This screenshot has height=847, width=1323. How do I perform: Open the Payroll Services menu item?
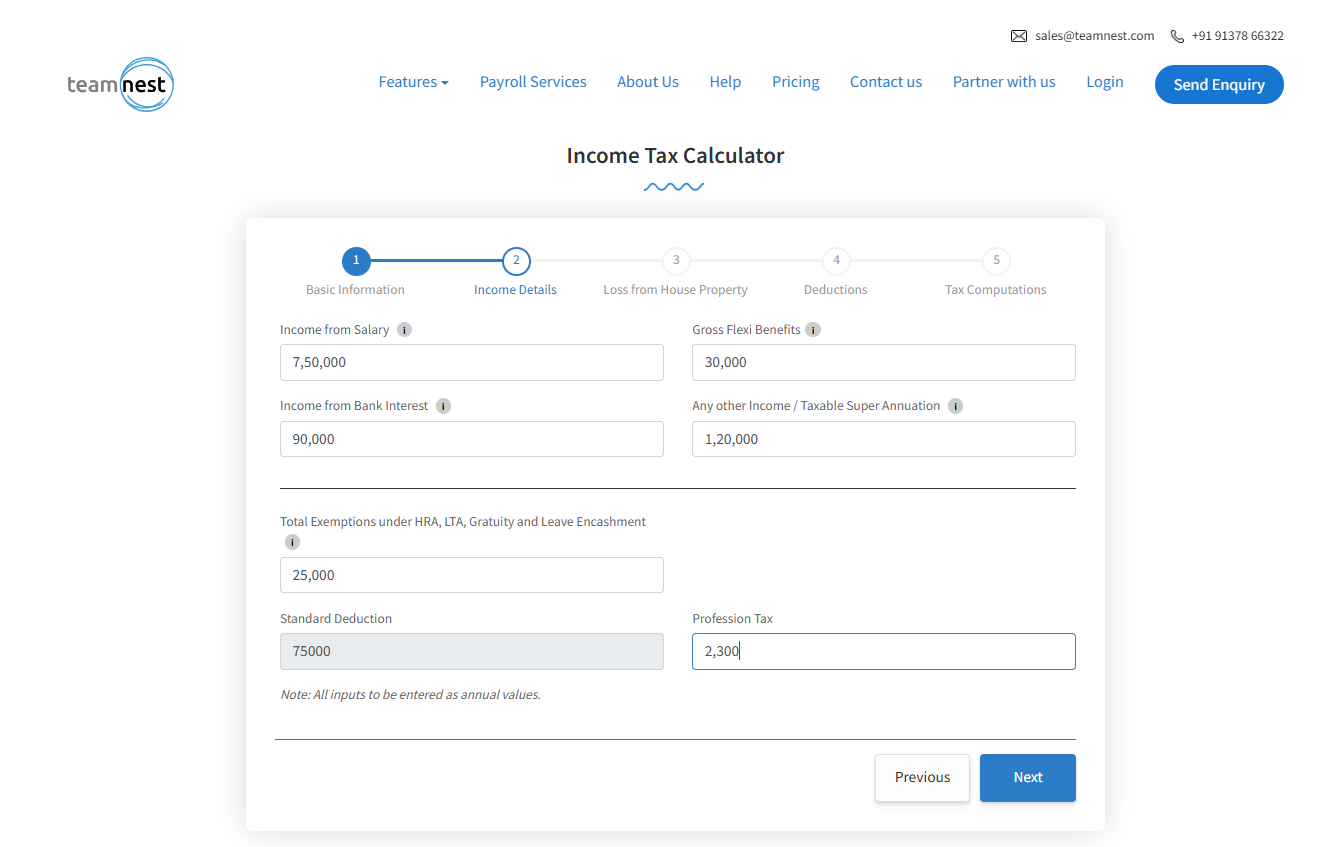point(533,82)
